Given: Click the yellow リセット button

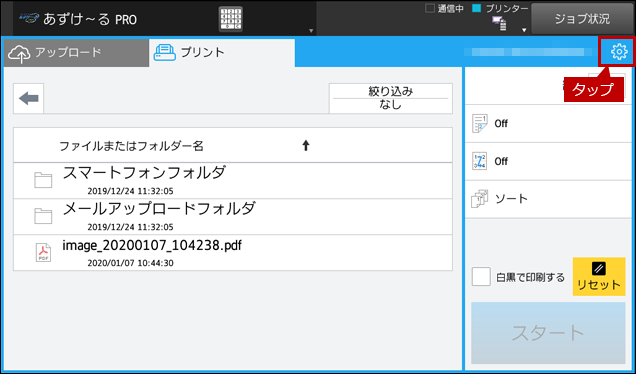Looking at the screenshot, I should coord(599,276).
